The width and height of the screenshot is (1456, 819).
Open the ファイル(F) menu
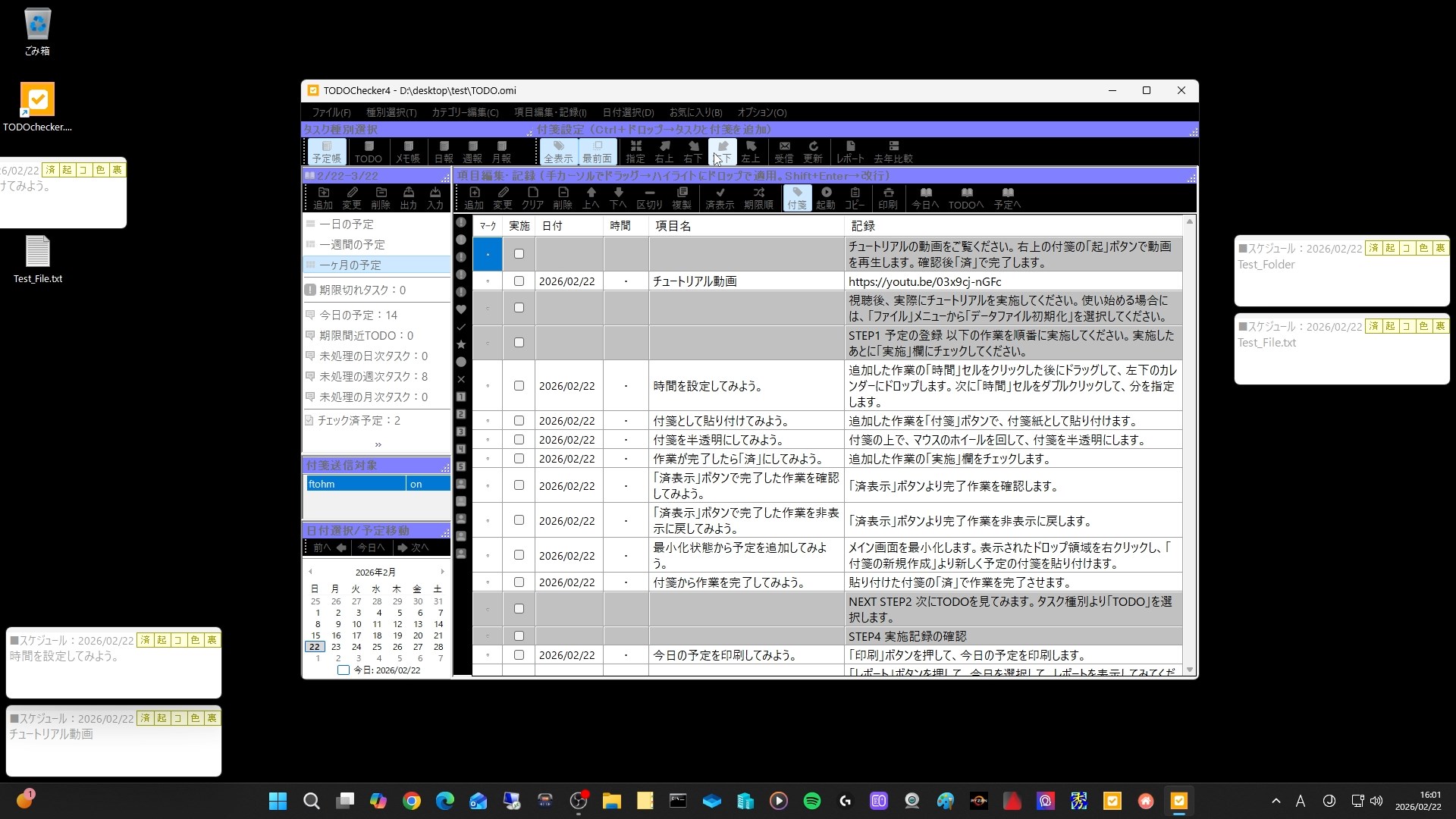point(331,112)
